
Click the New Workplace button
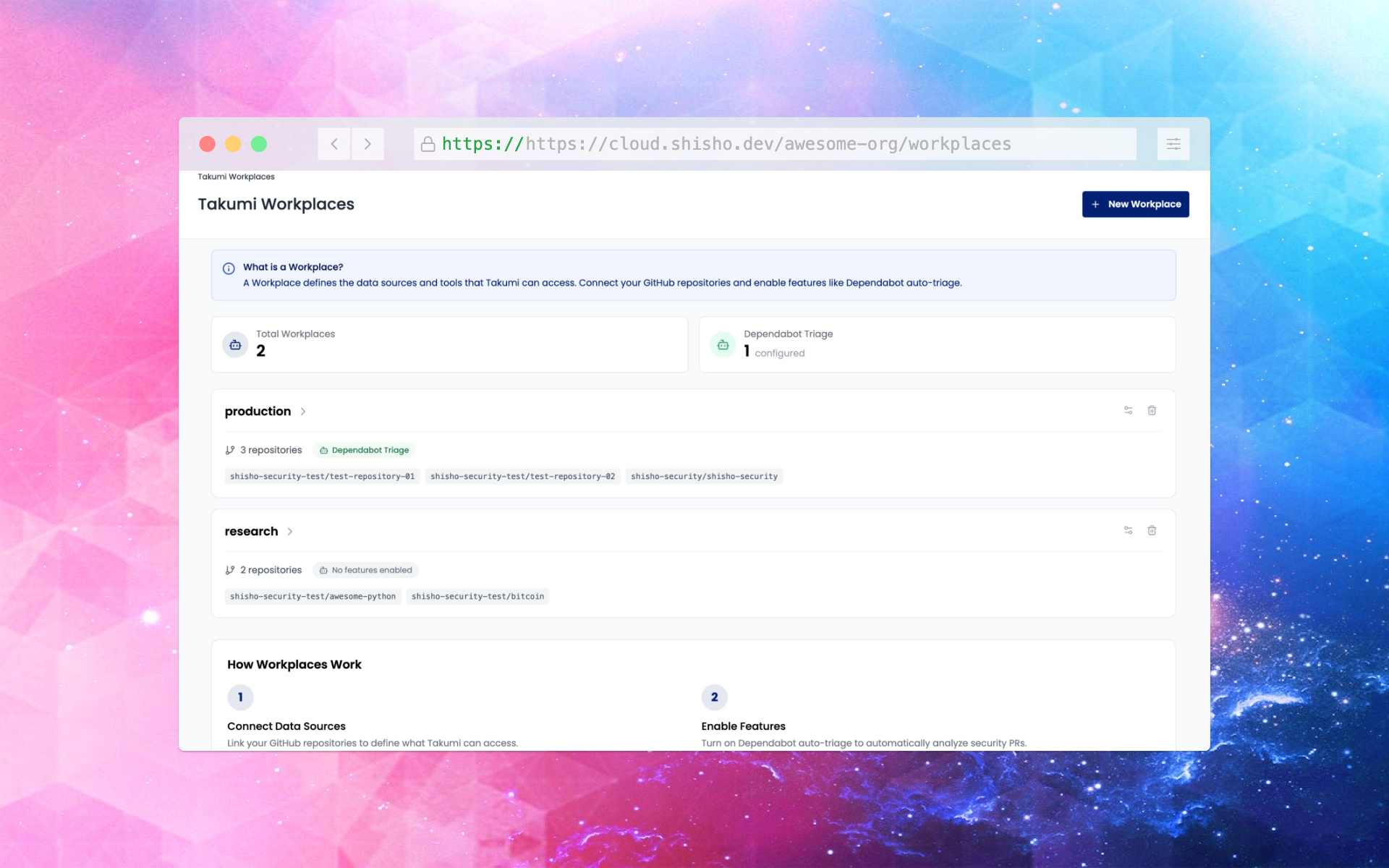tap(1135, 204)
